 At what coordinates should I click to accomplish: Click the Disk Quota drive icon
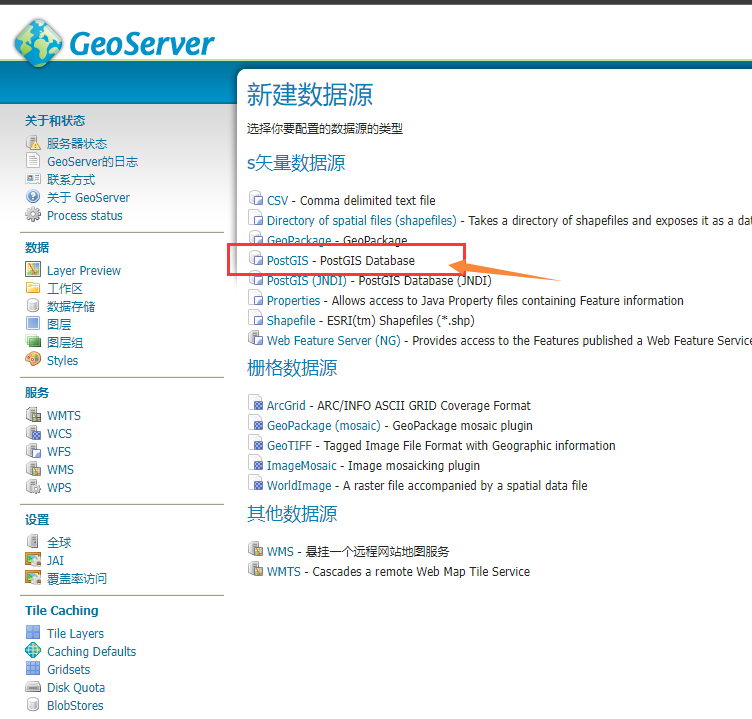point(33,686)
